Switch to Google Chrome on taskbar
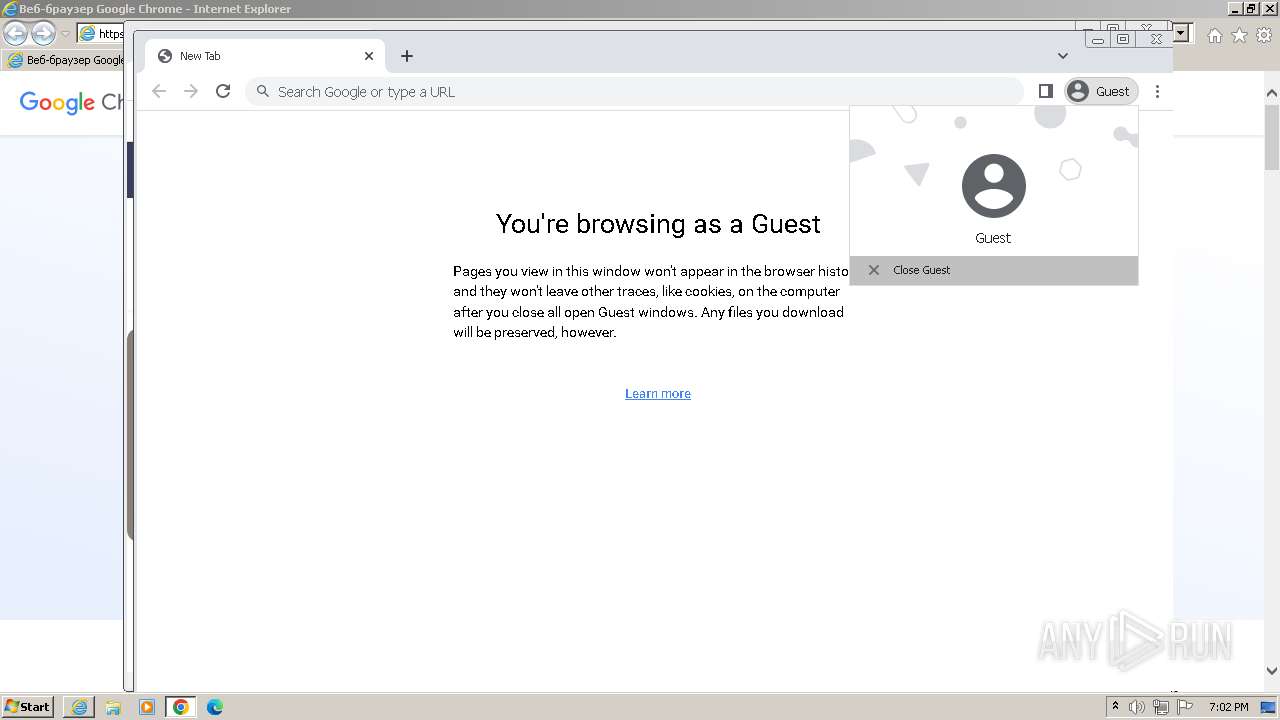 click(x=181, y=707)
